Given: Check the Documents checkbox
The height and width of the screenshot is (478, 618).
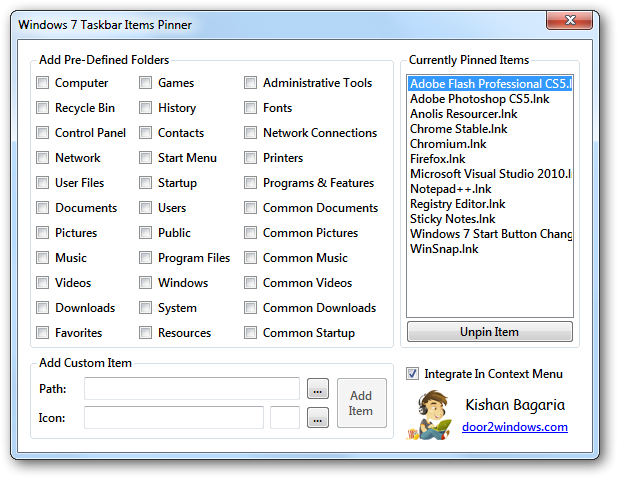Looking at the screenshot, I should point(43,208).
